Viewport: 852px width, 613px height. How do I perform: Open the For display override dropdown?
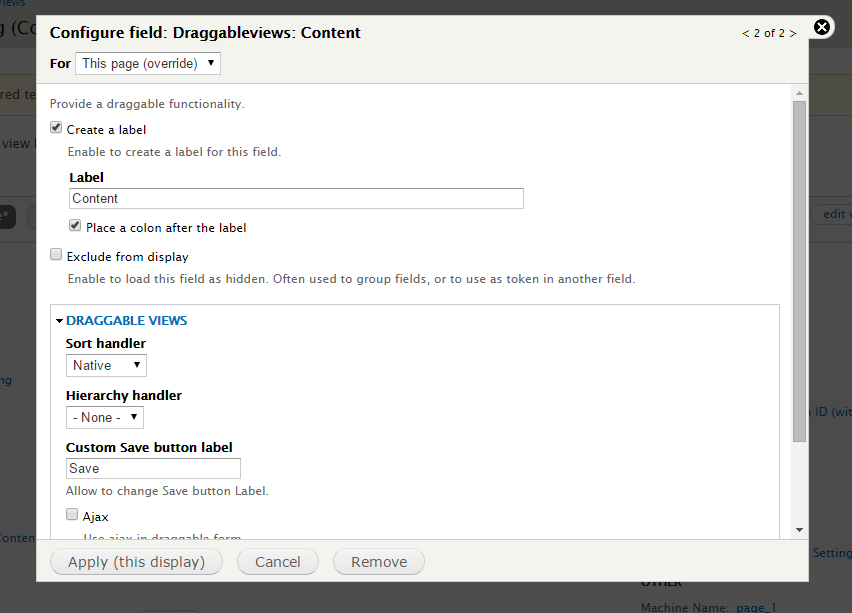(x=148, y=64)
